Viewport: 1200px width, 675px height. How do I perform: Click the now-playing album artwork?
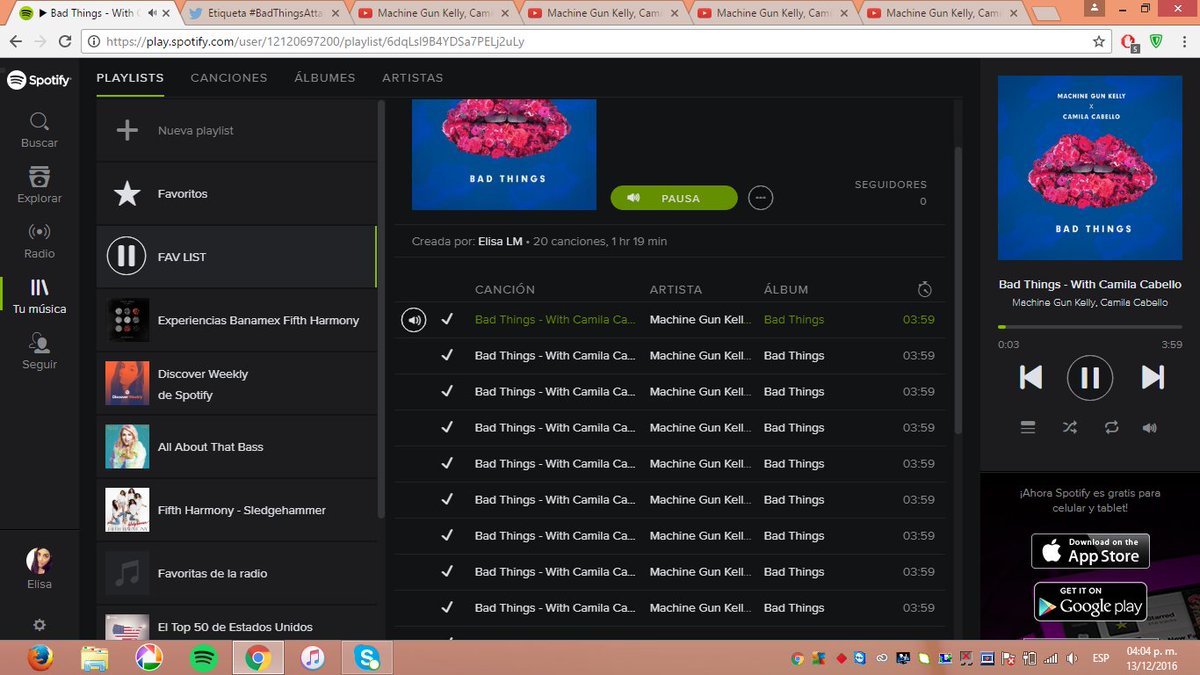(x=1090, y=167)
